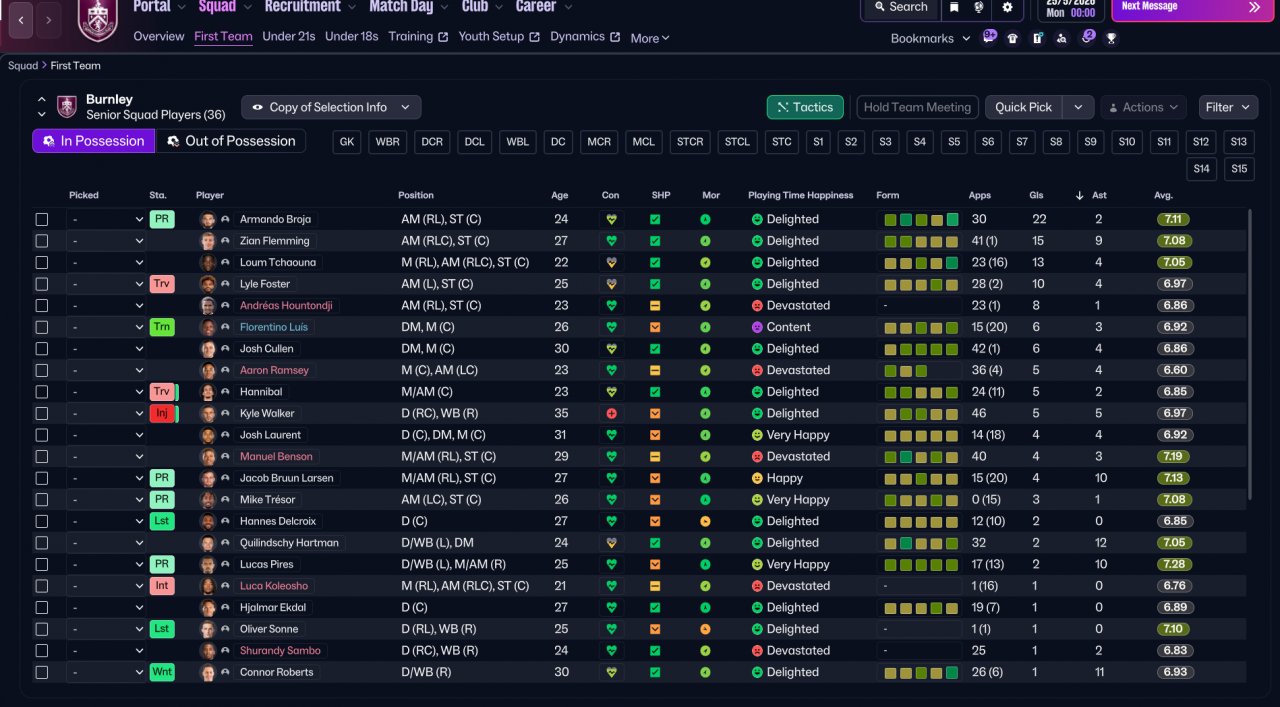Viewport: 1280px width, 707px height.
Task: Click the Hold Team Meeting button
Action: [917, 107]
